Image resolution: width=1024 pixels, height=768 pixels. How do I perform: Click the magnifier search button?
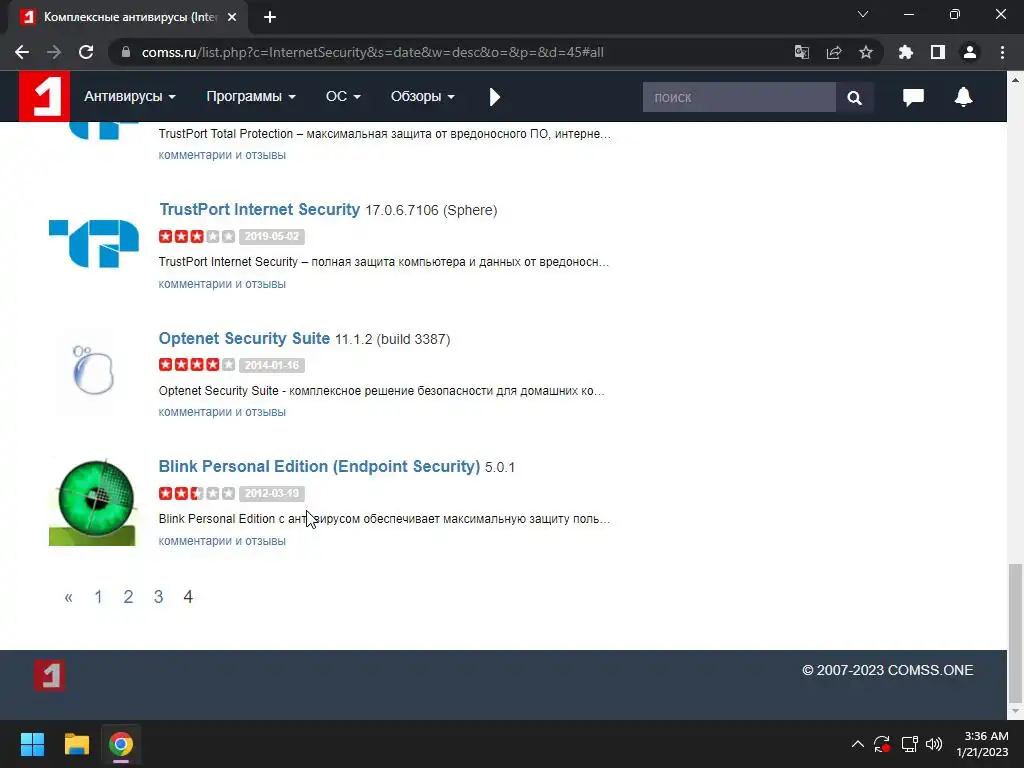854,97
